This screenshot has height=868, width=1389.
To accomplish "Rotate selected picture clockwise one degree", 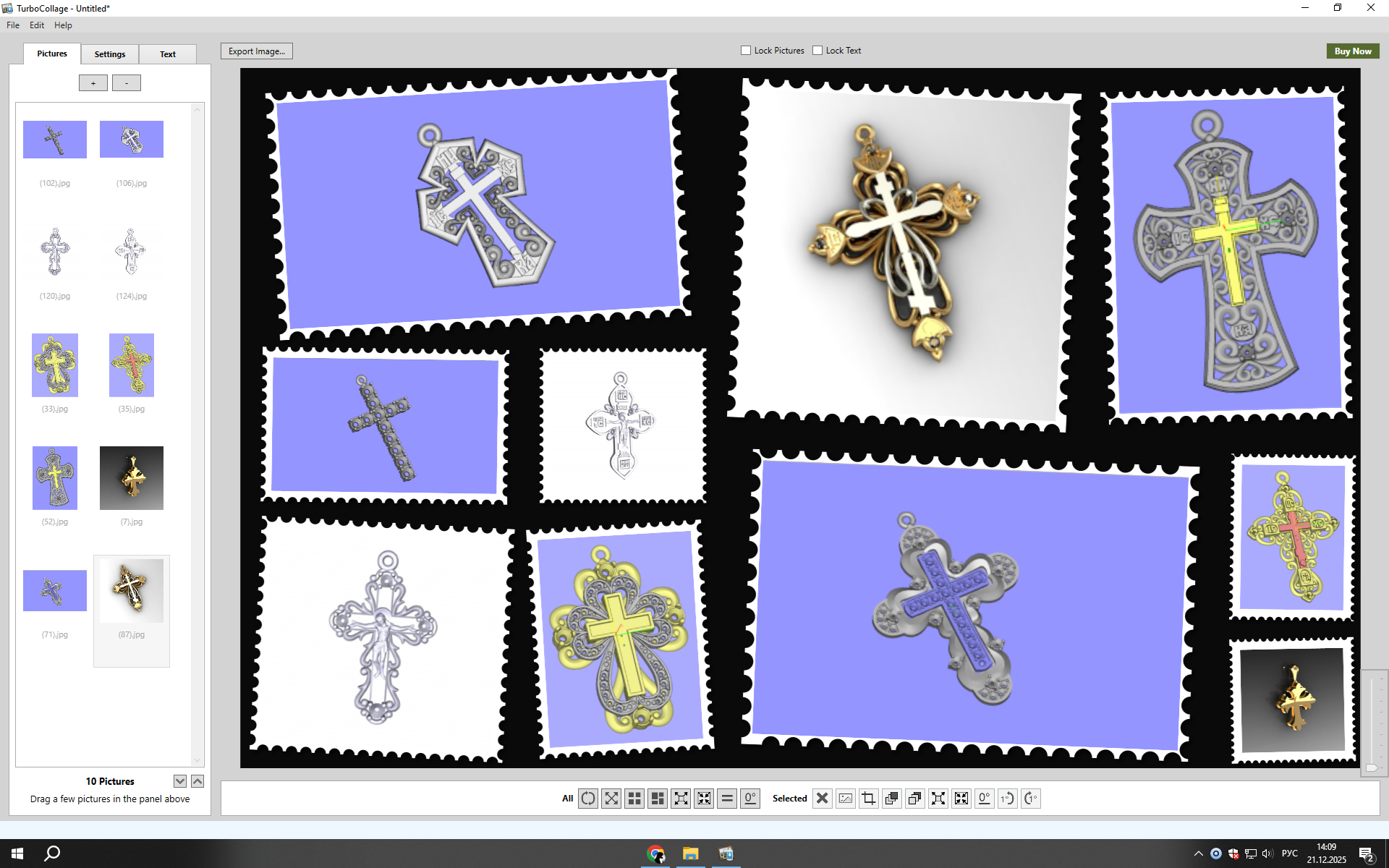I will point(1031,799).
